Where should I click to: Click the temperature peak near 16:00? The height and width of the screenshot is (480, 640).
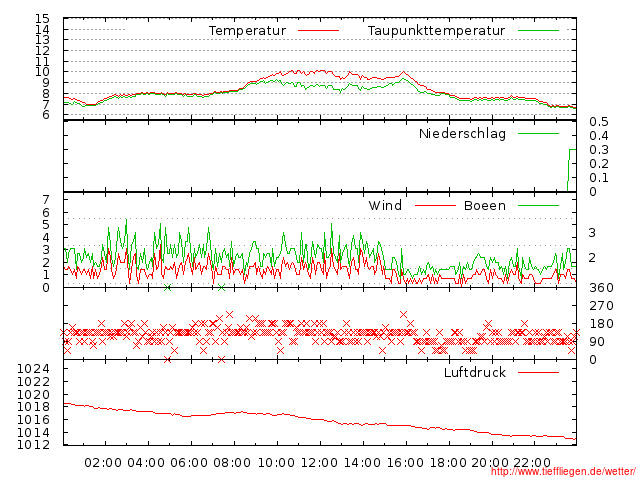404,72
